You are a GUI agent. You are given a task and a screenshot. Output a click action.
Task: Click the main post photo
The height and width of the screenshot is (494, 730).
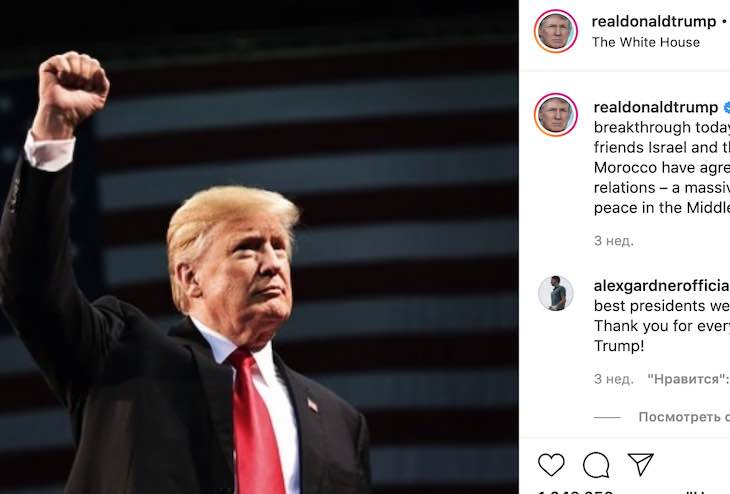259,247
